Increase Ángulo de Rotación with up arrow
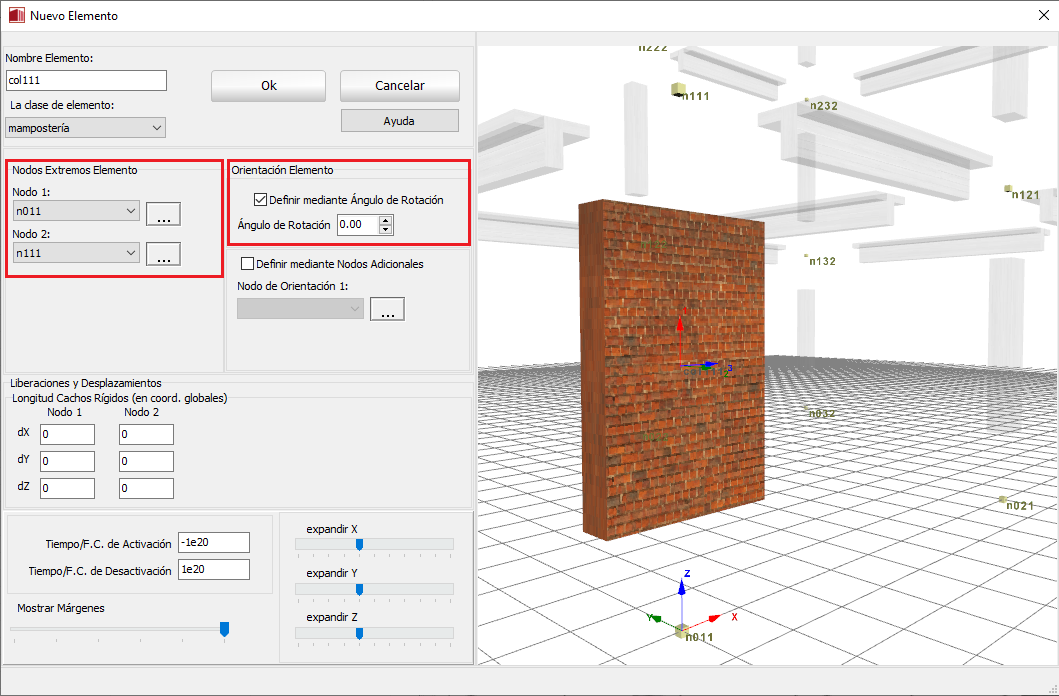The height and width of the screenshot is (696, 1059). coord(386,220)
